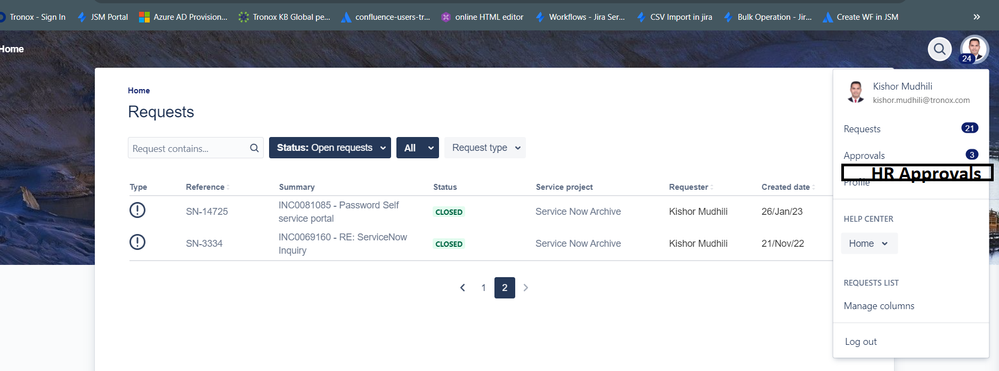Click the Kishor Mudhili avatar in menu
Screen dimensions: 999x371
tap(855, 92)
